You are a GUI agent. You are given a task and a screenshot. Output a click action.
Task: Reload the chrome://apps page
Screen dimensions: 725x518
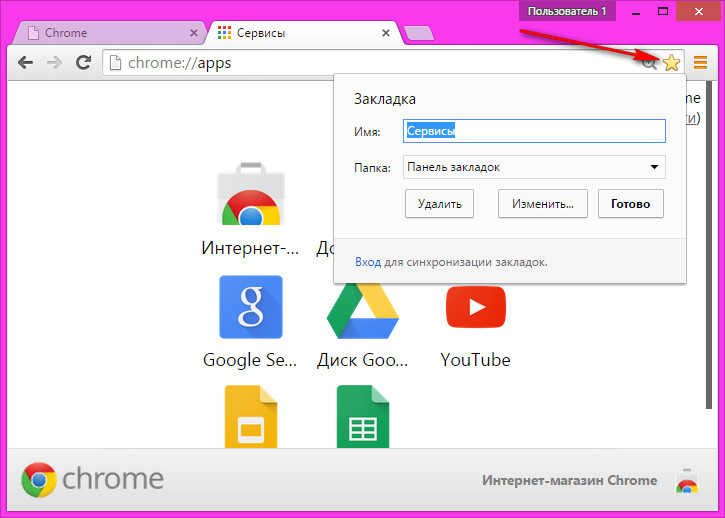click(83, 62)
